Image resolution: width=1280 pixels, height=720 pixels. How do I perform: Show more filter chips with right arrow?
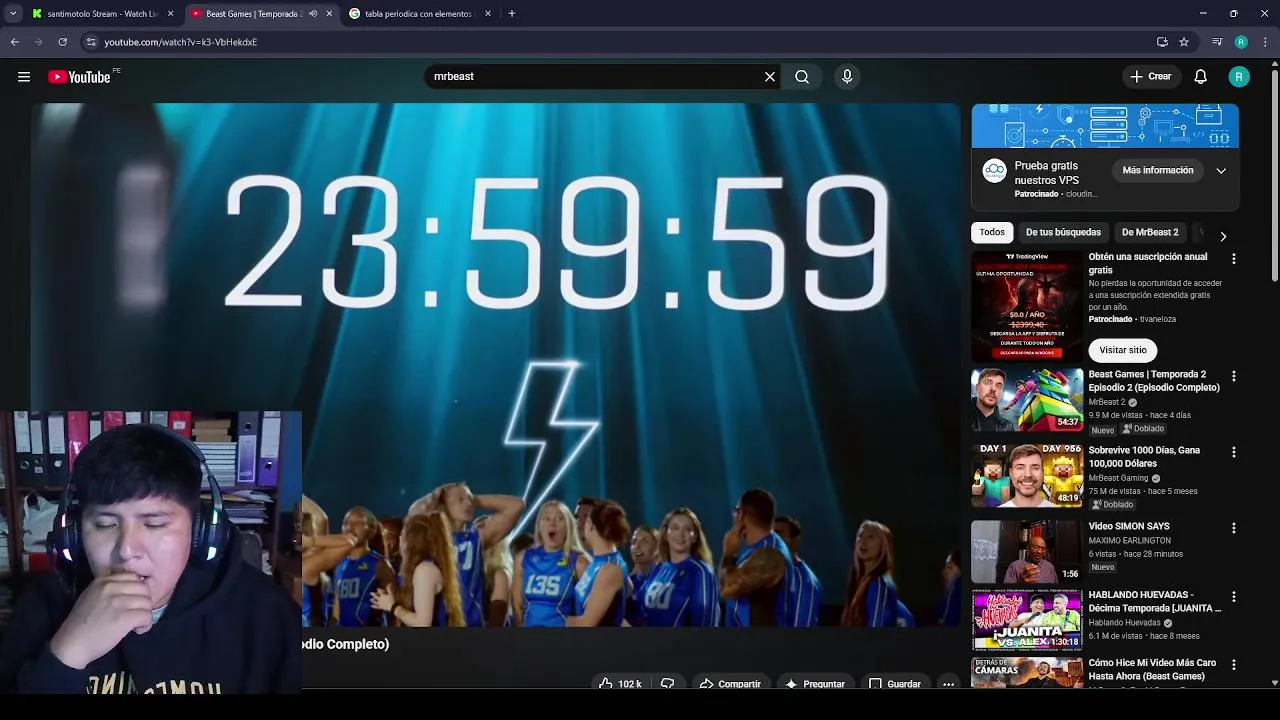tap(1222, 236)
